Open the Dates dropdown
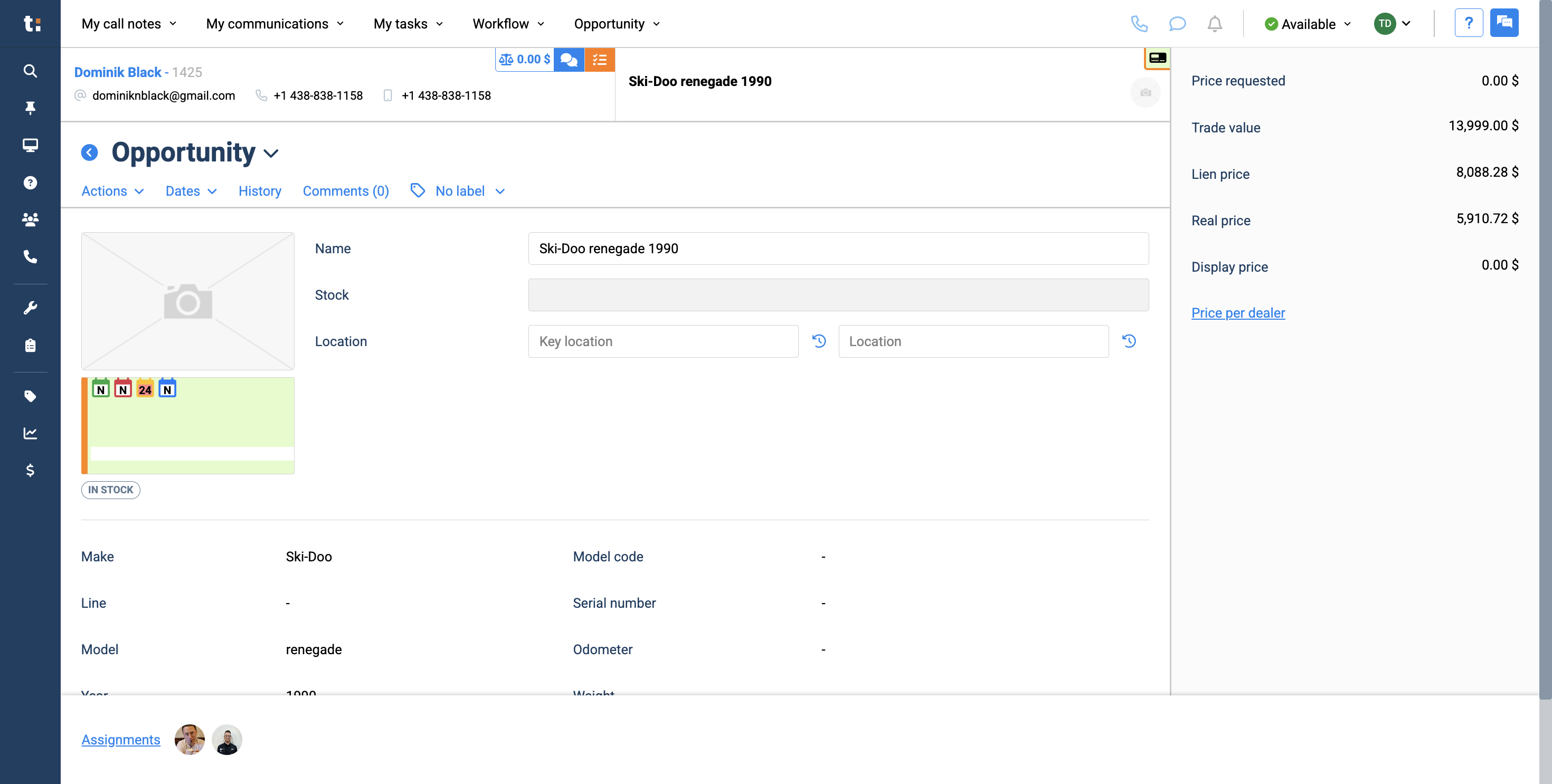Image resolution: width=1552 pixels, height=784 pixels. coord(191,191)
